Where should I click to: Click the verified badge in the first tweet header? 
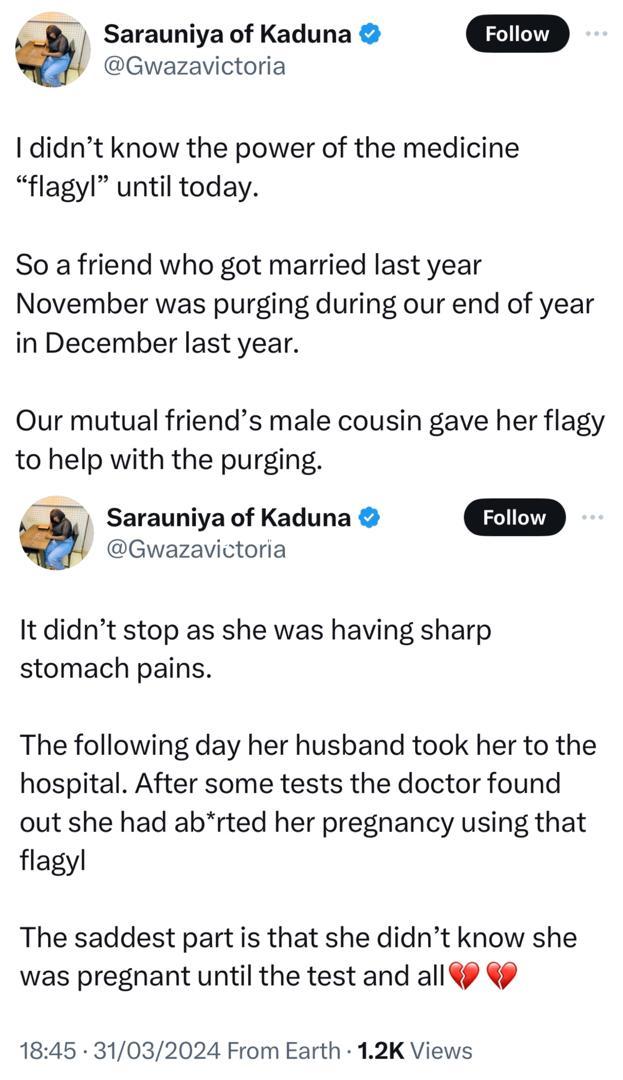[x=370, y=35]
